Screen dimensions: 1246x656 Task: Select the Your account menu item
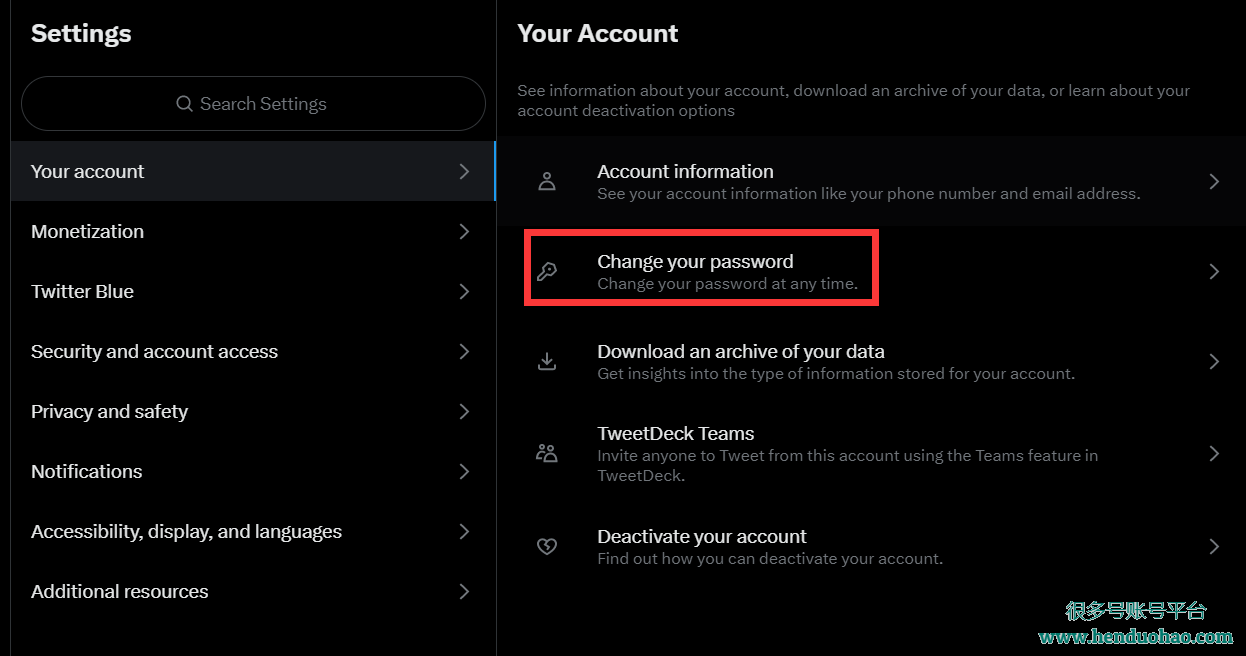click(88, 171)
